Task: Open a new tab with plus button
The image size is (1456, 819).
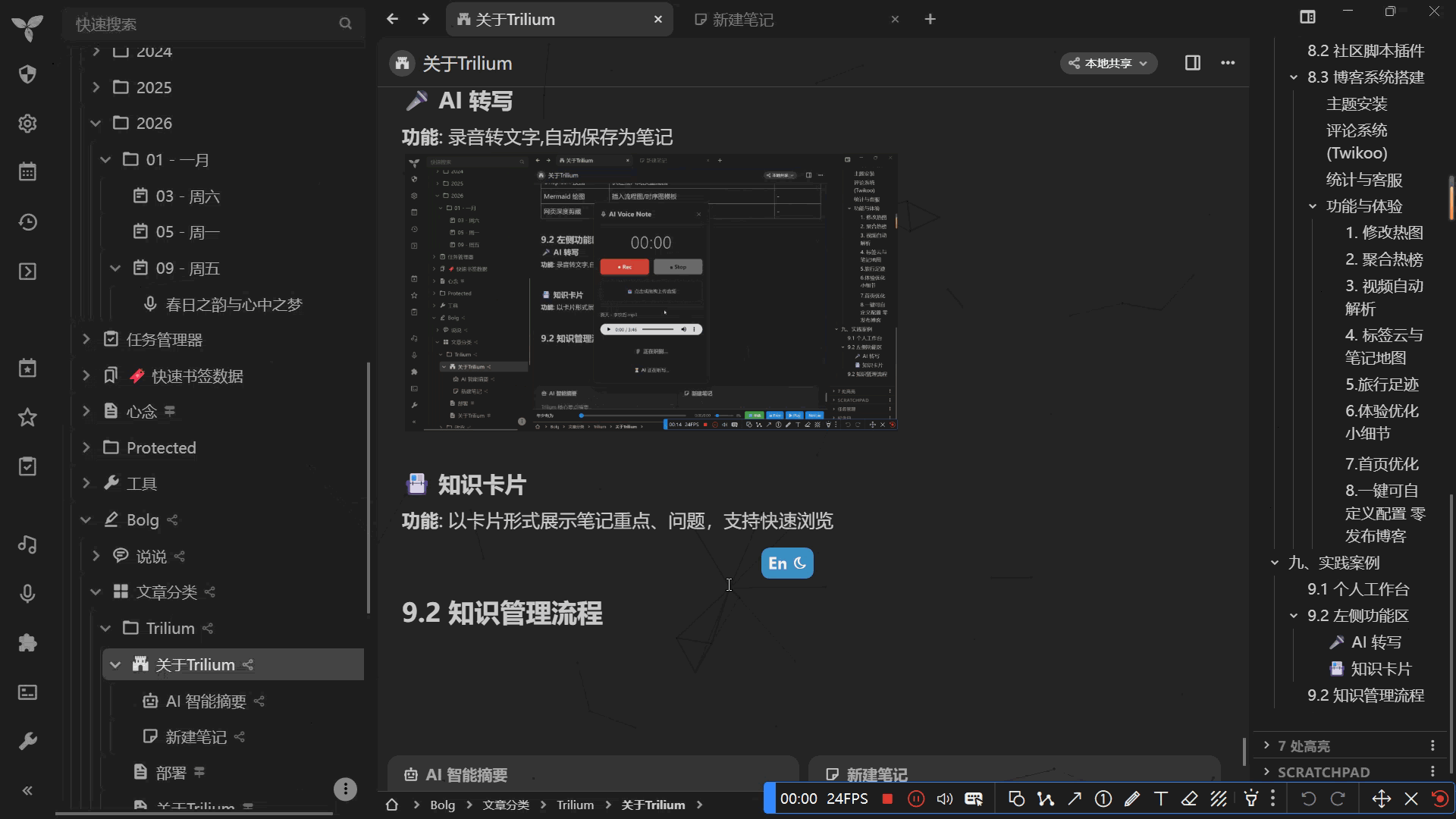Action: pos(930,20)
